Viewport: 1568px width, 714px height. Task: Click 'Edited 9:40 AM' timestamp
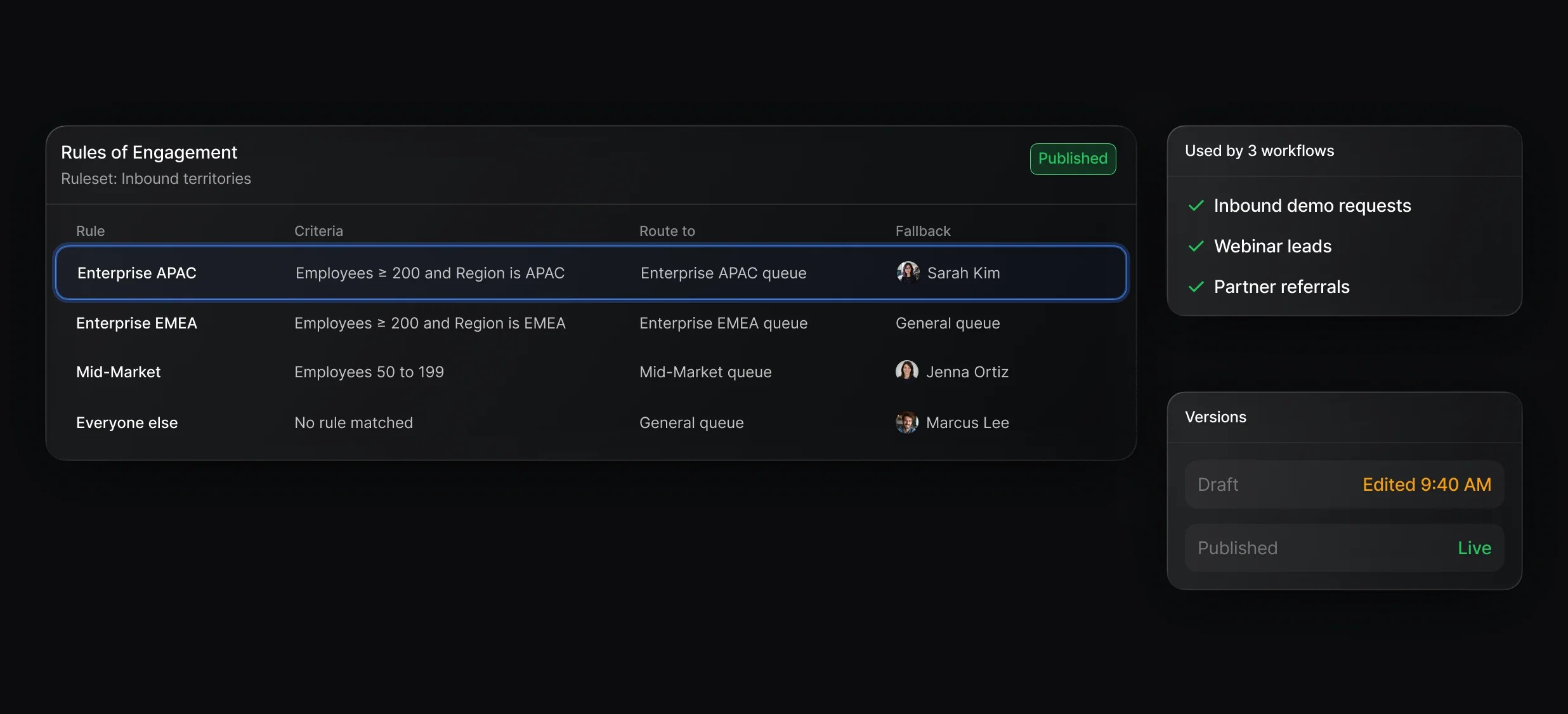pyautogui.click(x=1427, y=484)
